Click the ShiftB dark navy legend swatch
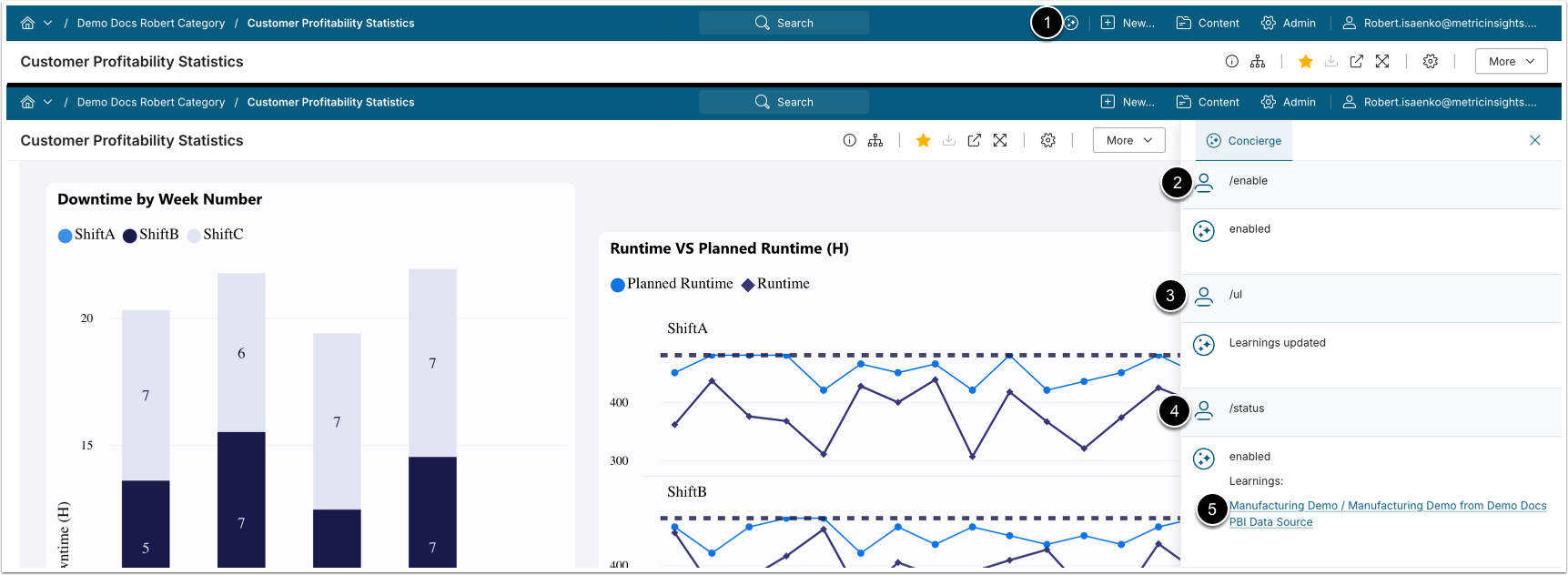Screen dimensions: 1568x575 click(130, 236)
